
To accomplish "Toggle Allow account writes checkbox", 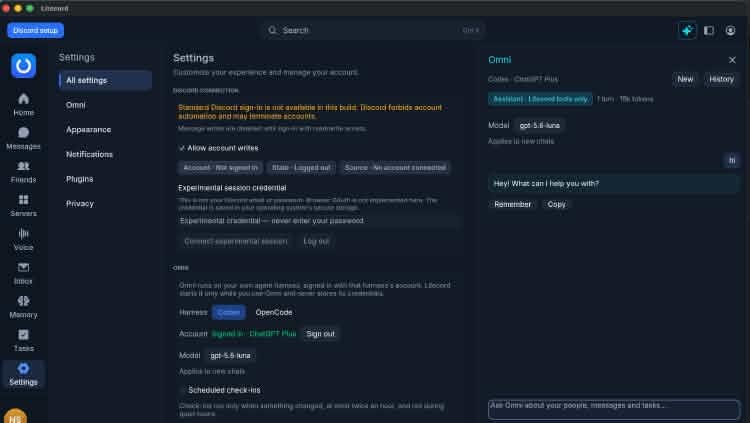I will 182,148.
